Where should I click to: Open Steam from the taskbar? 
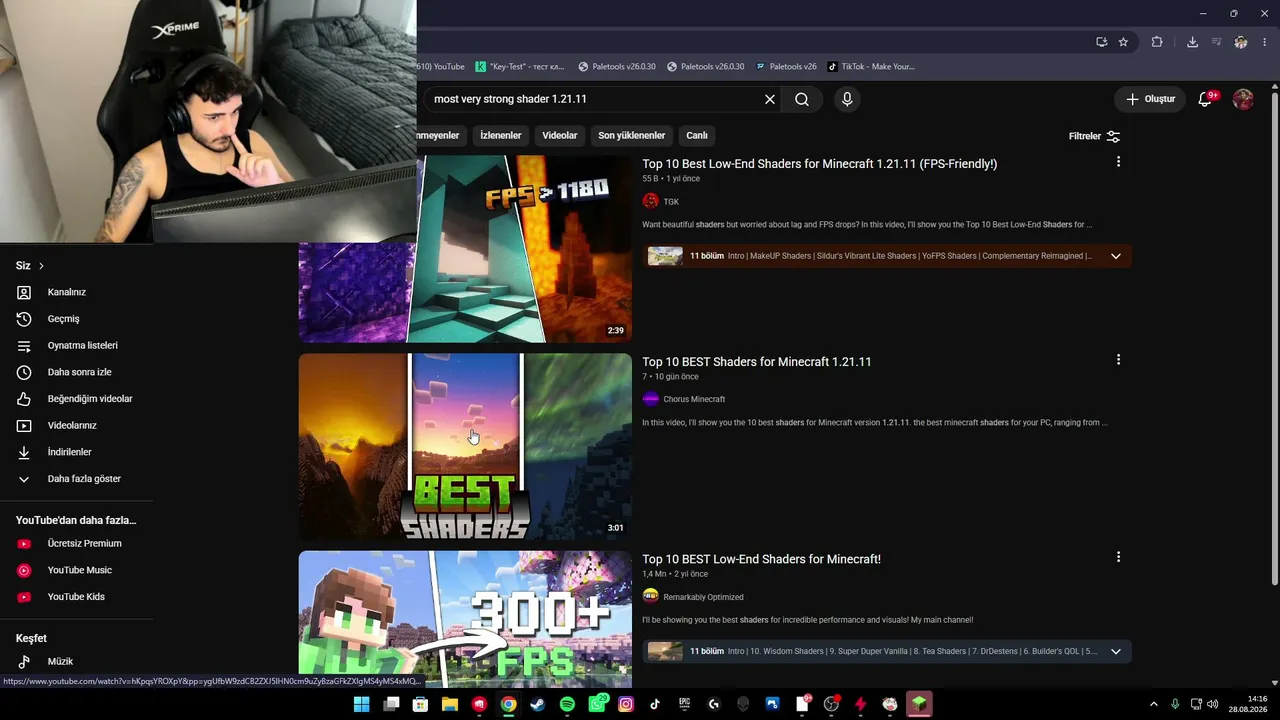[537, 704]
